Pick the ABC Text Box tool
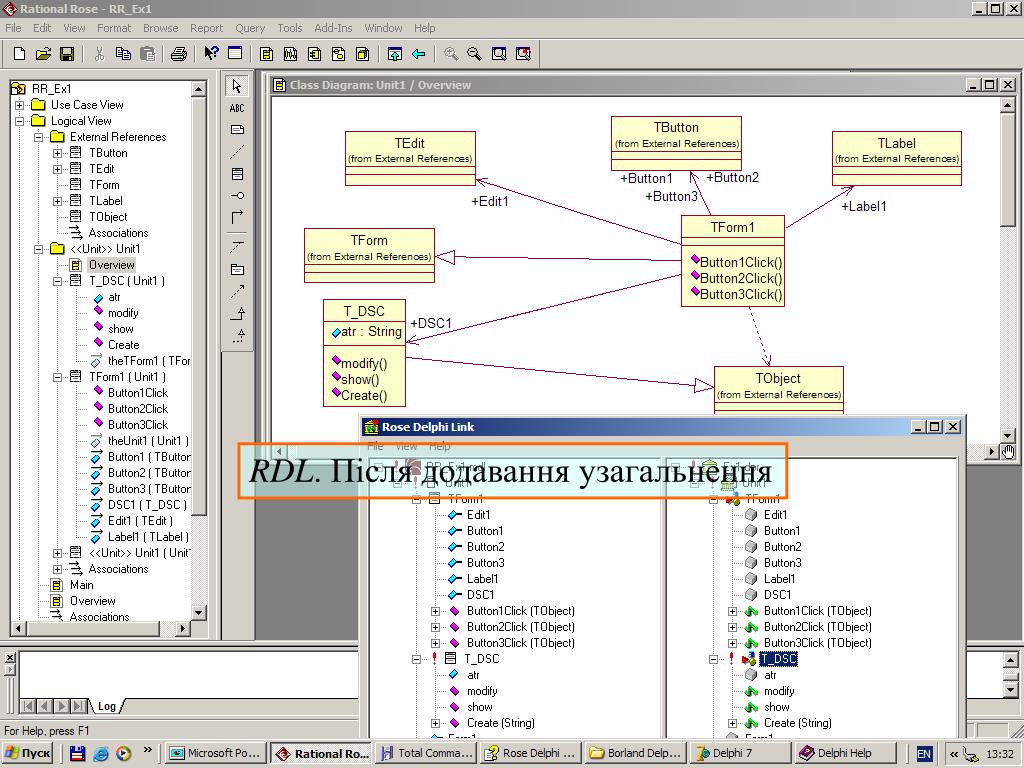This screenshot has width=1024, height=768. point(237,108)
